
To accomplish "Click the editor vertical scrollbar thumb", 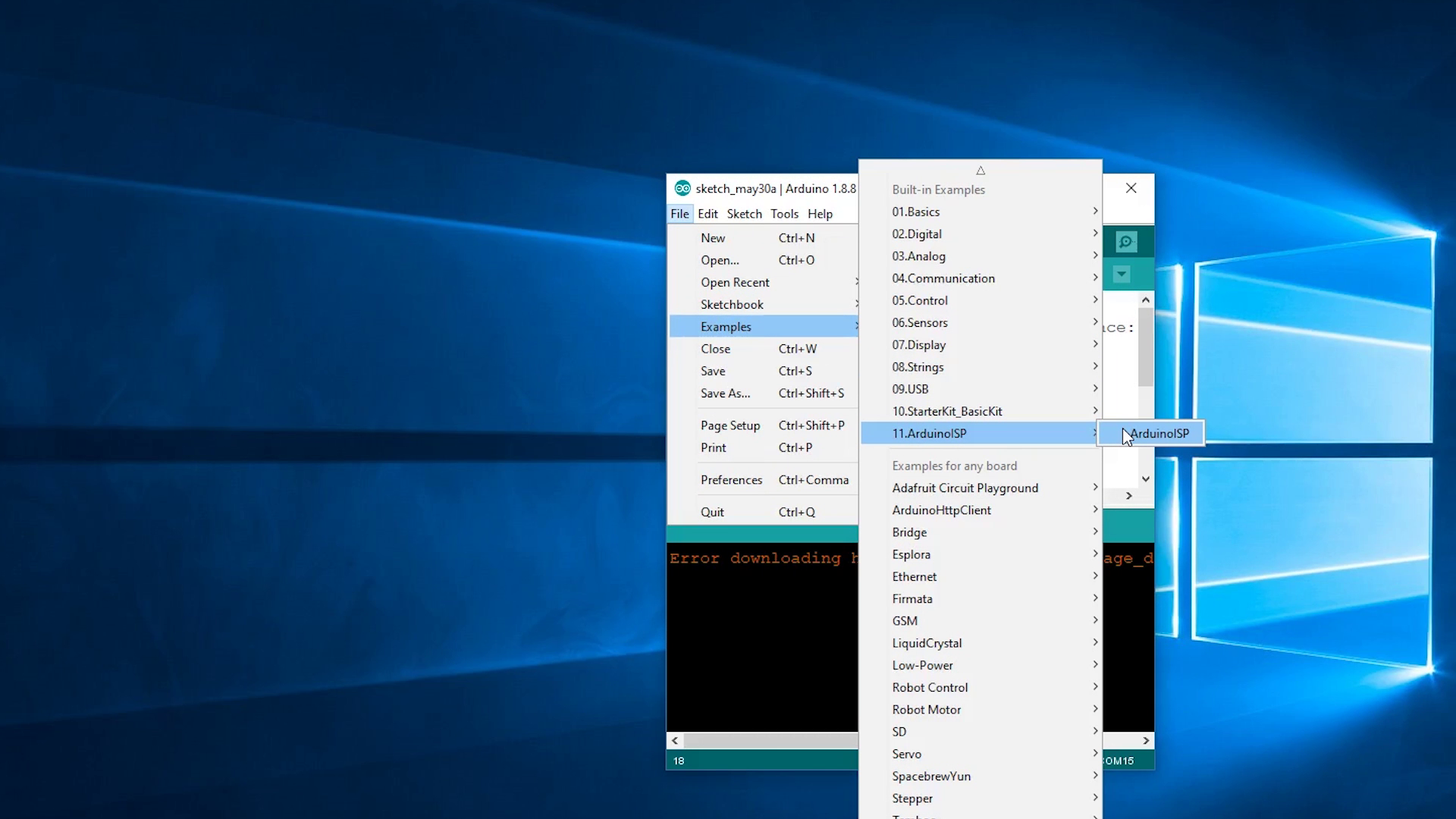I will coord(1145,347).
